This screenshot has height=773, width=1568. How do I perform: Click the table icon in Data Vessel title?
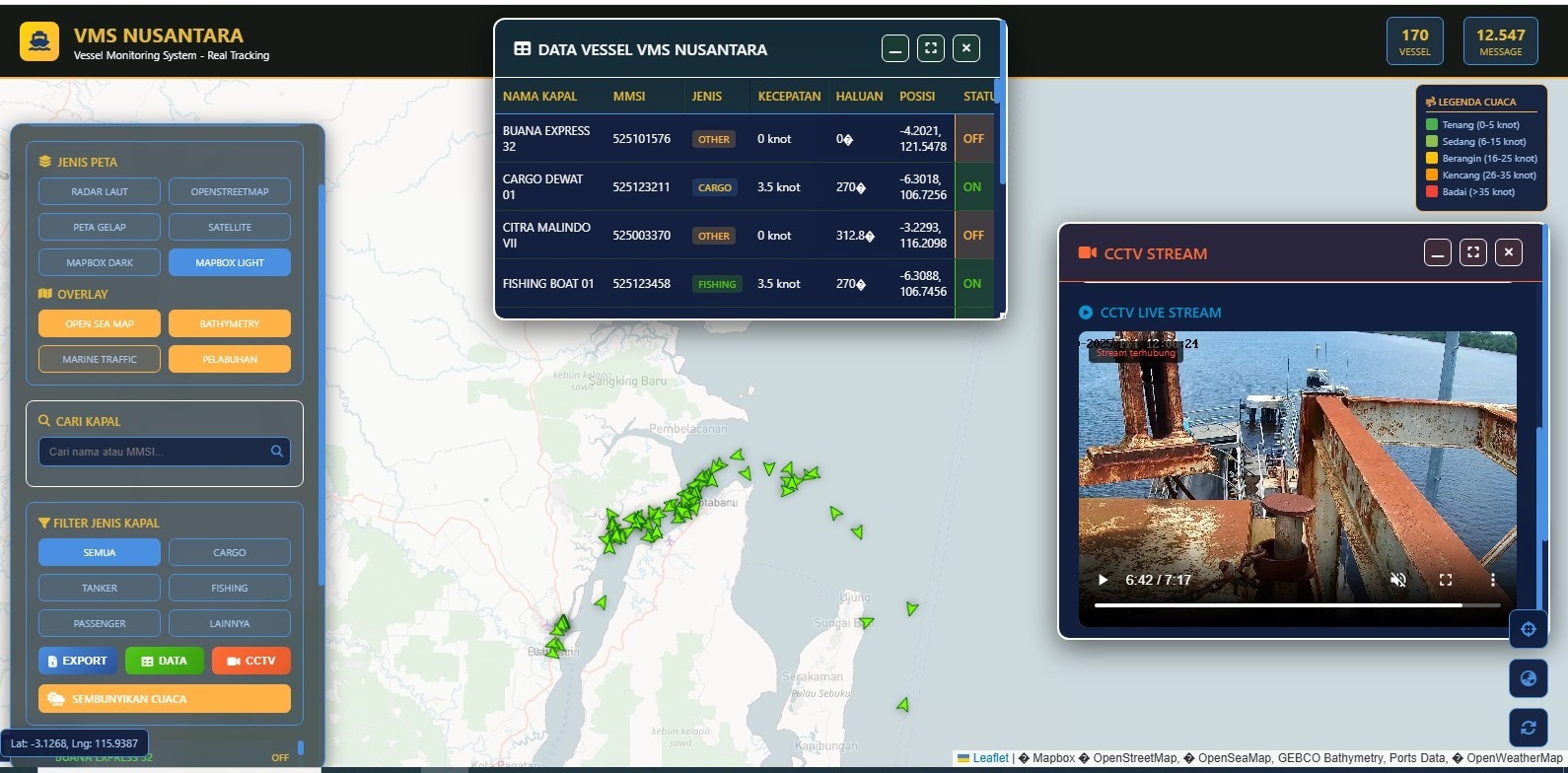point(523,49)
